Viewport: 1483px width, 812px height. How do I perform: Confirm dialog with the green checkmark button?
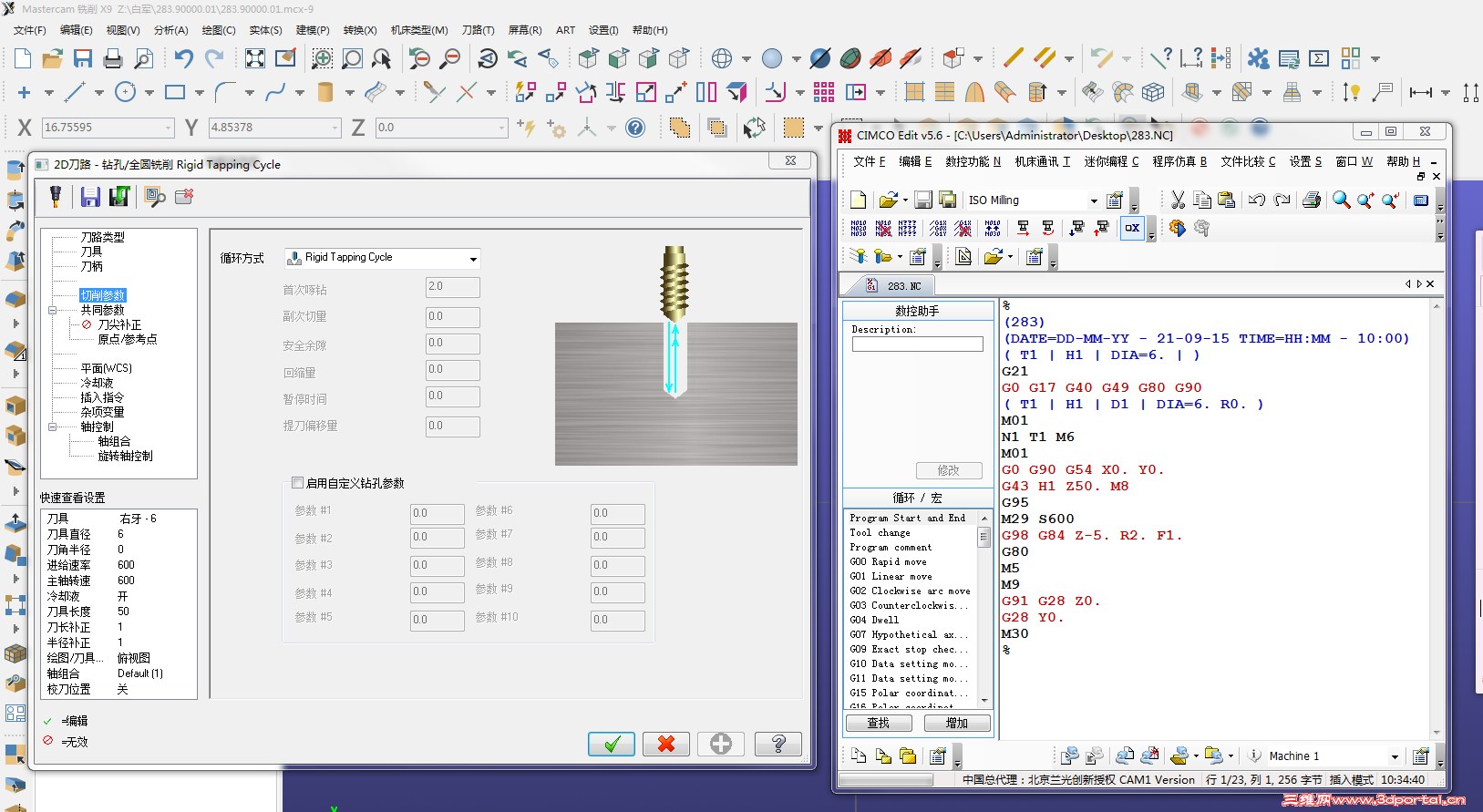click(x=612, y=744)
